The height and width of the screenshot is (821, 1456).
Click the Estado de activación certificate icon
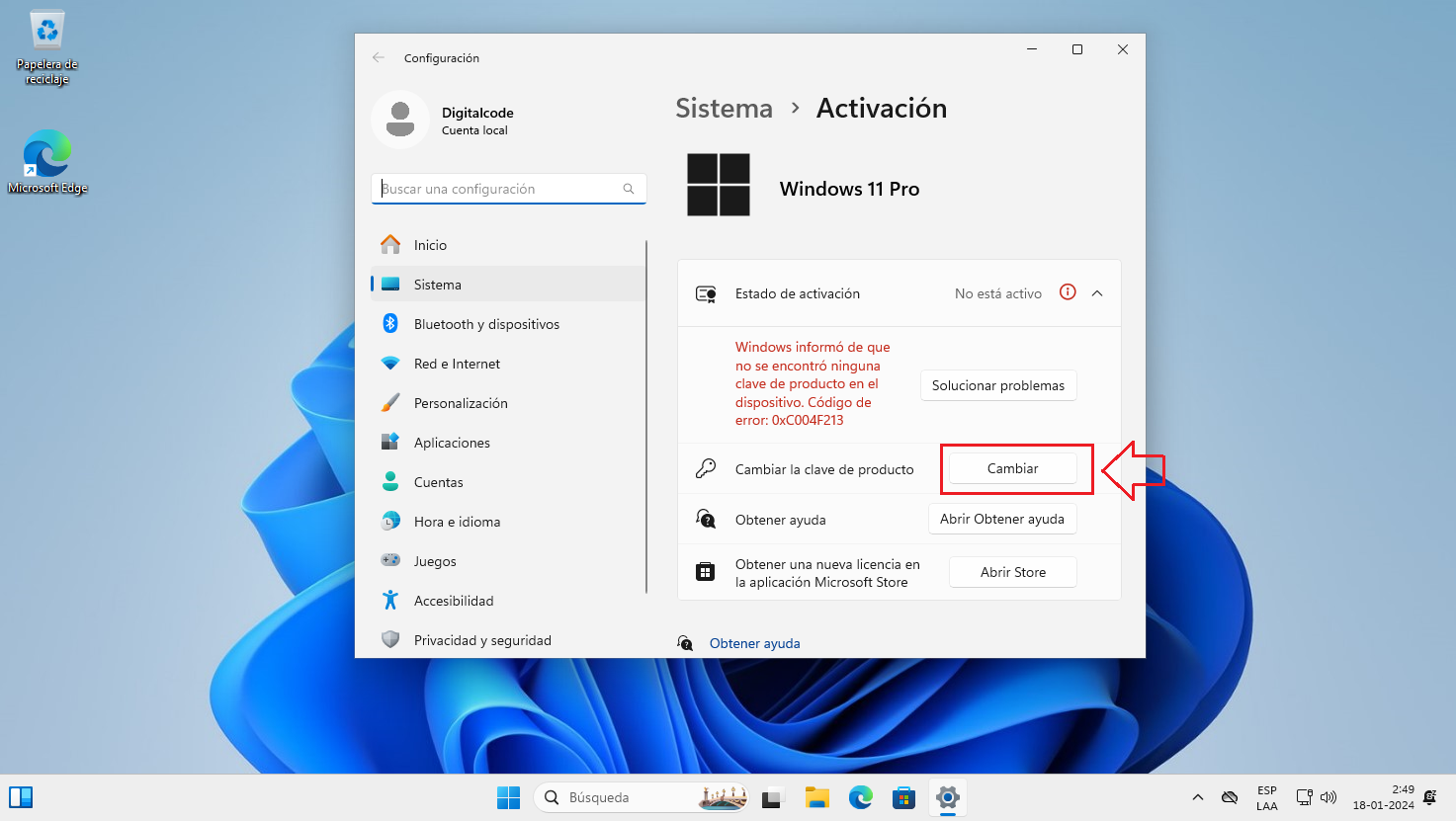pos(706,293)
